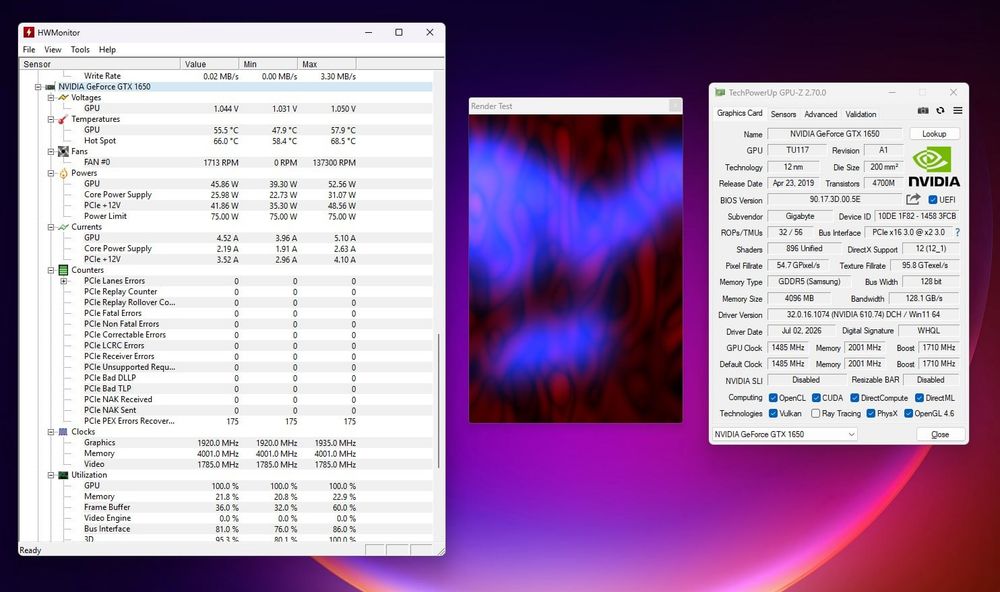Toggle the DirectCompute checkbox

pyautogui.click(x=855, y=398)
